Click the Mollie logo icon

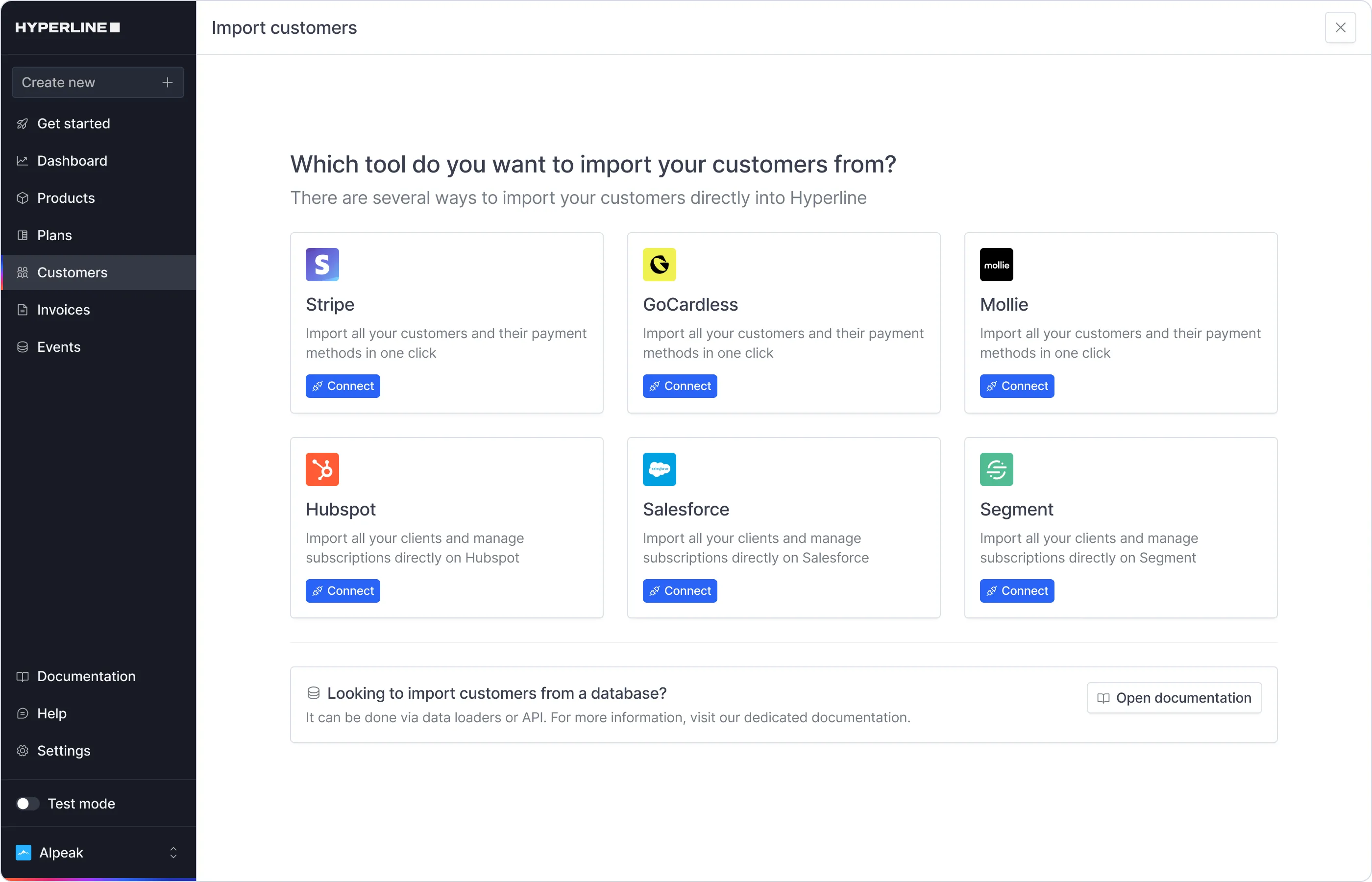[996, 265]
